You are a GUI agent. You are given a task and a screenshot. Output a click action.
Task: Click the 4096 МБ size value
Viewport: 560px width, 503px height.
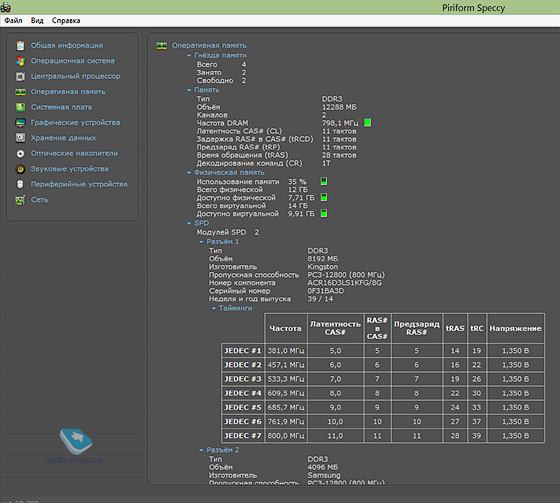coord(322,467)
